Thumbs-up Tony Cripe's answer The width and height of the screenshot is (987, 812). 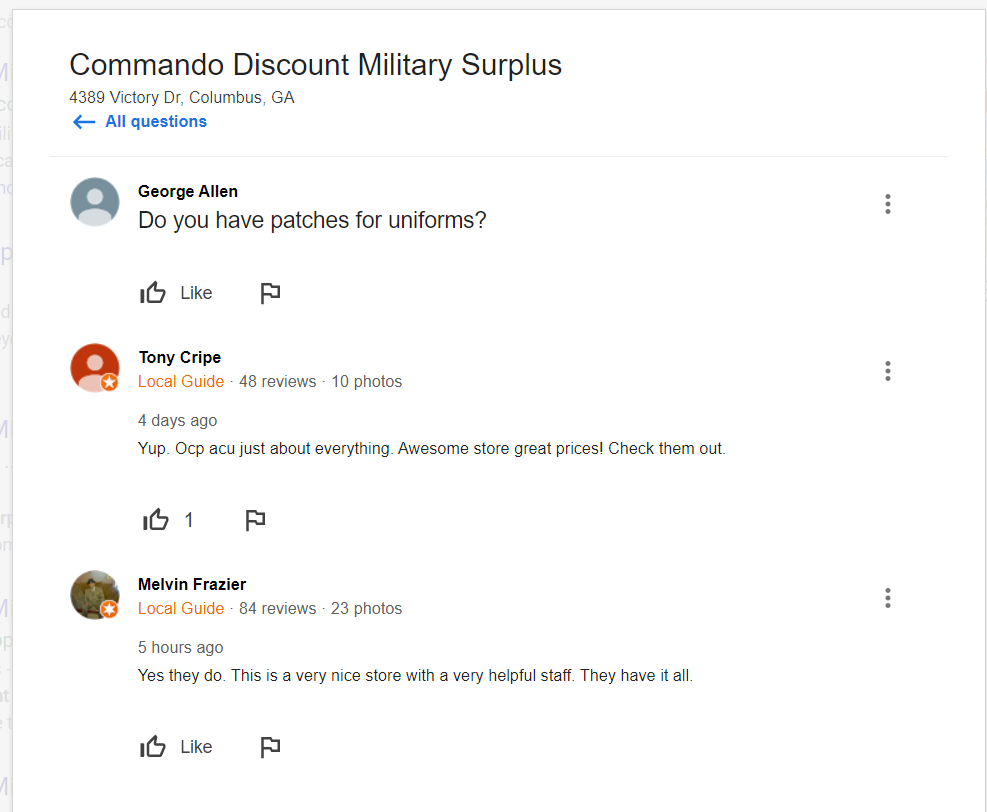pos(156,520)
